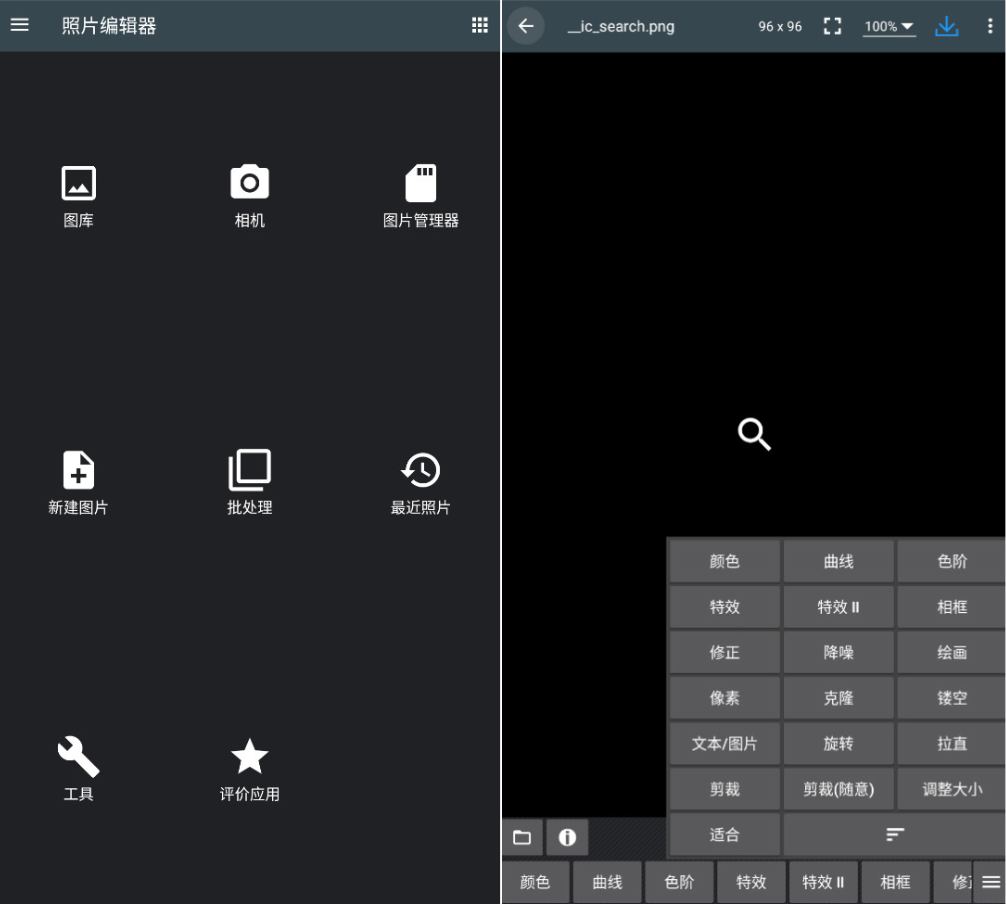The image size is (1006, 904).
Task: Launch the 相机 camera icon
Action: pyautogui.click(x=249, y=183)
